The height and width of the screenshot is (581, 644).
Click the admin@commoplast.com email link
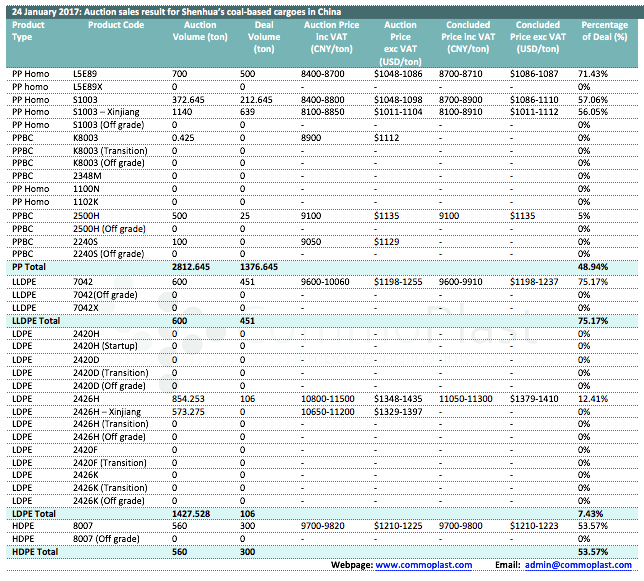[x=583, y=566]
